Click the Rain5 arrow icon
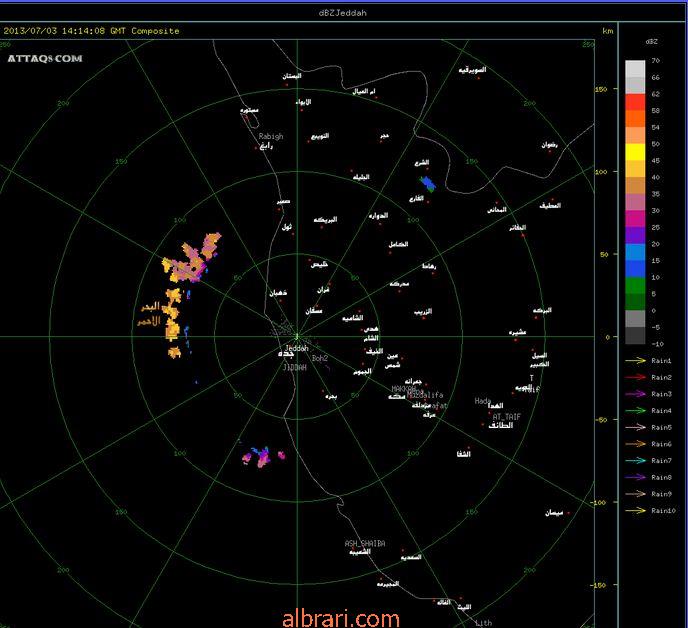The height and width of the screenshot is (628, 688). [635, 427]
